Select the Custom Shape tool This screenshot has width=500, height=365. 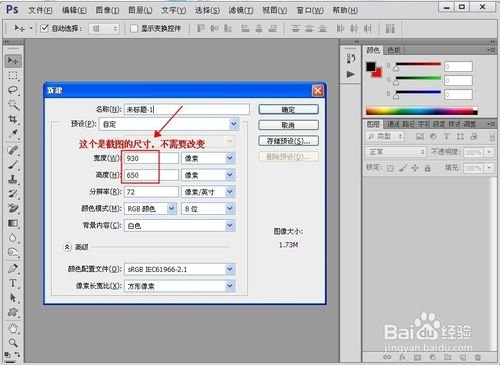pyautogui.click(x=13, y=312)
